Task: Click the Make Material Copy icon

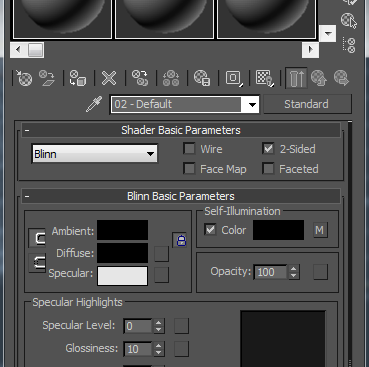Action: [x=140, y=78]
